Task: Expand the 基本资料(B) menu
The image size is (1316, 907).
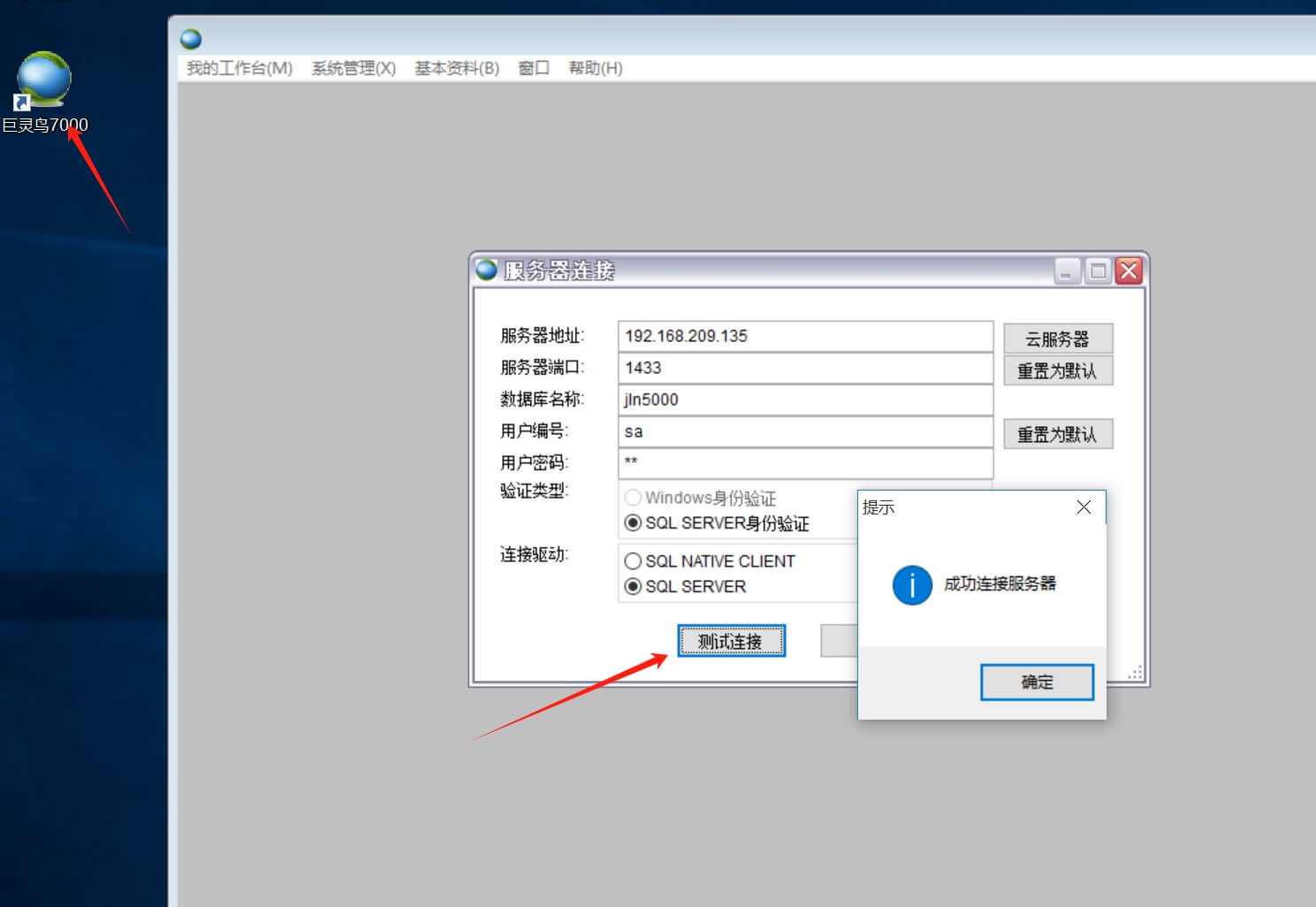Action: click(457, 68)
